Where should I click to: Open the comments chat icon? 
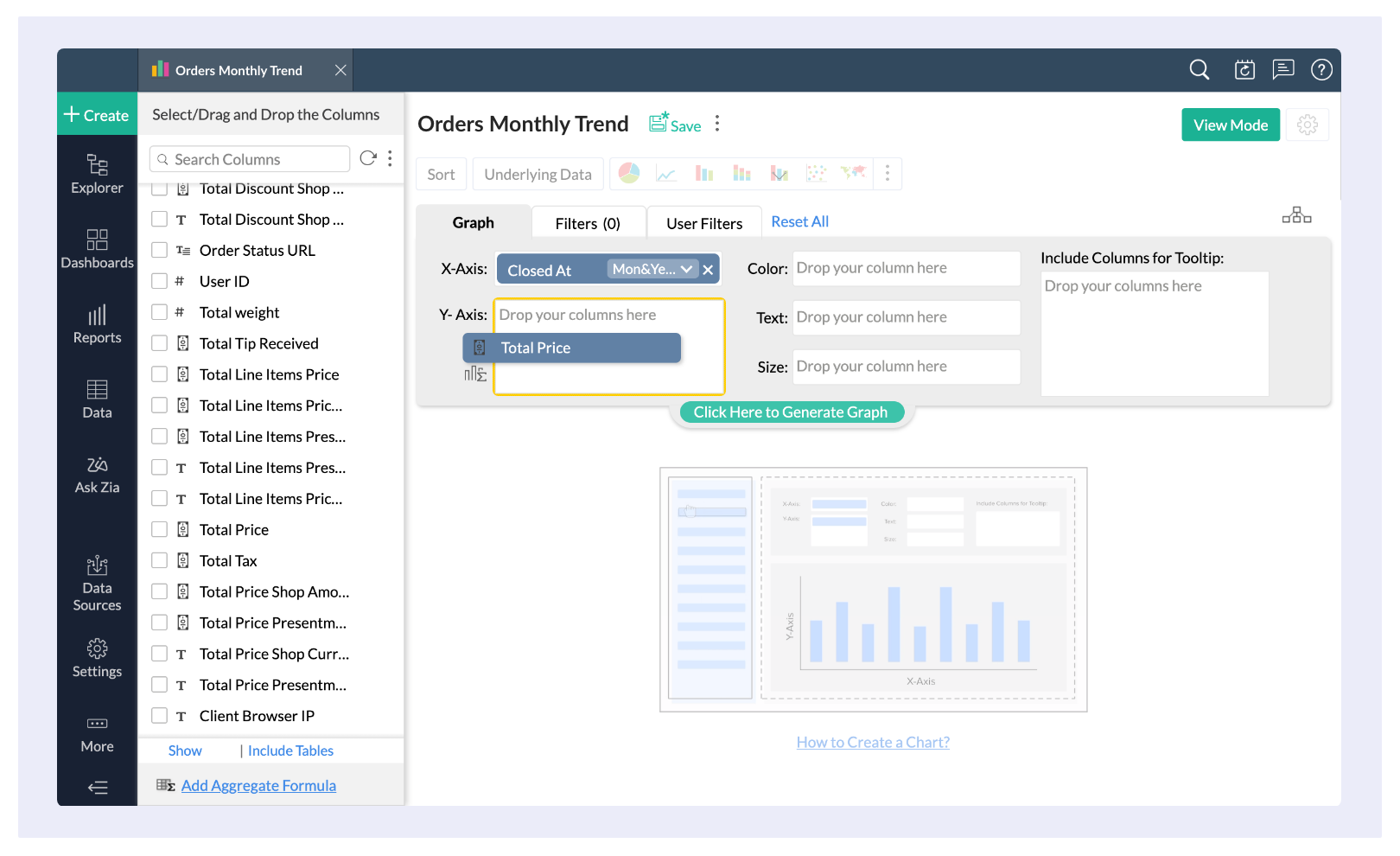click(1283, 69)
